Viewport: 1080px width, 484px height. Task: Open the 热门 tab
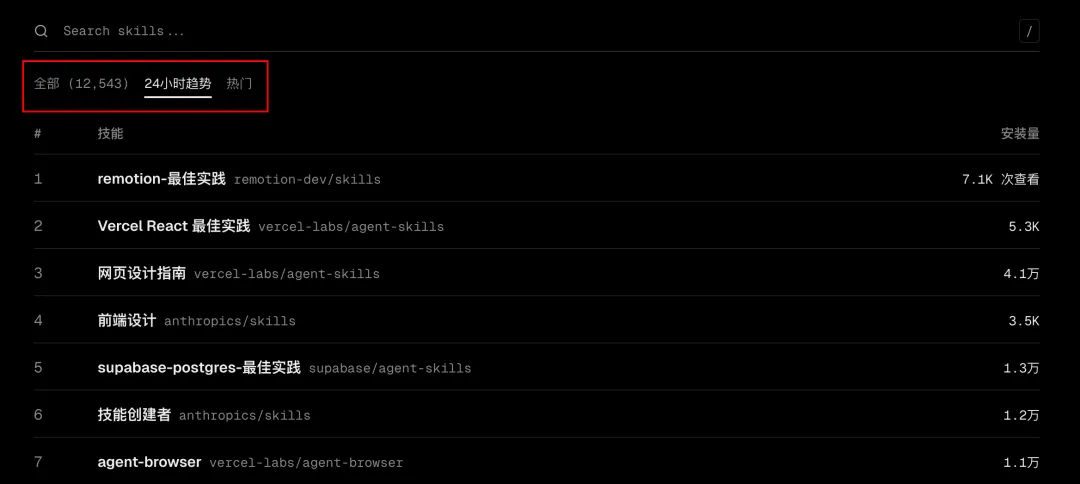click(239, 84)
